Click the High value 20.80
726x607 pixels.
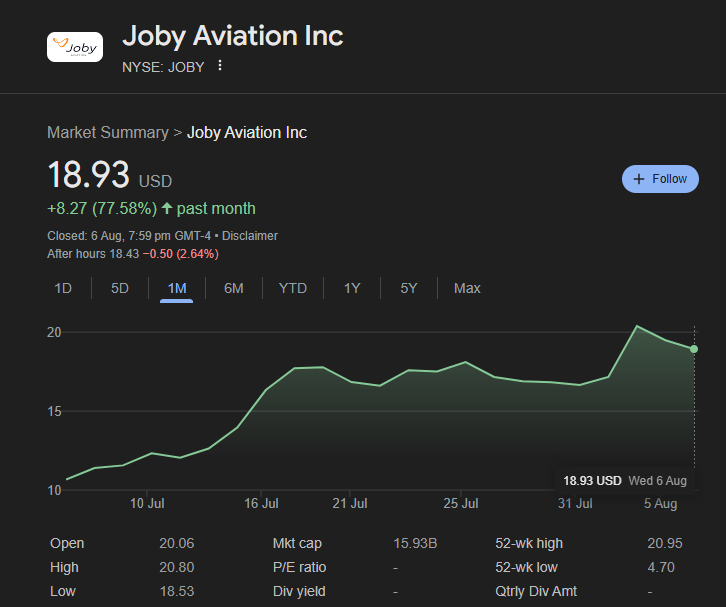coord(177,567)
